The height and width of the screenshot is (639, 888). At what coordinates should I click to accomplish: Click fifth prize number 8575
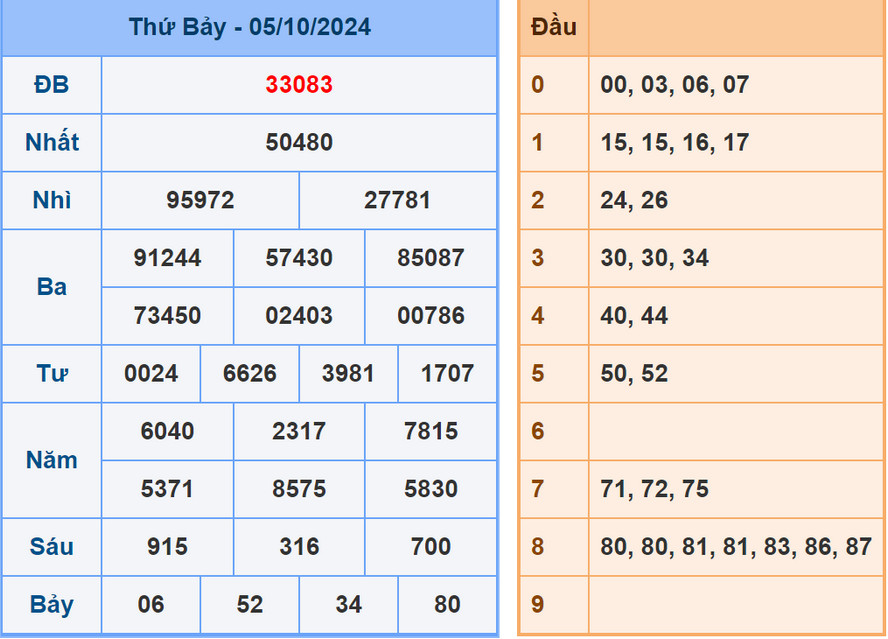[299, 490]
